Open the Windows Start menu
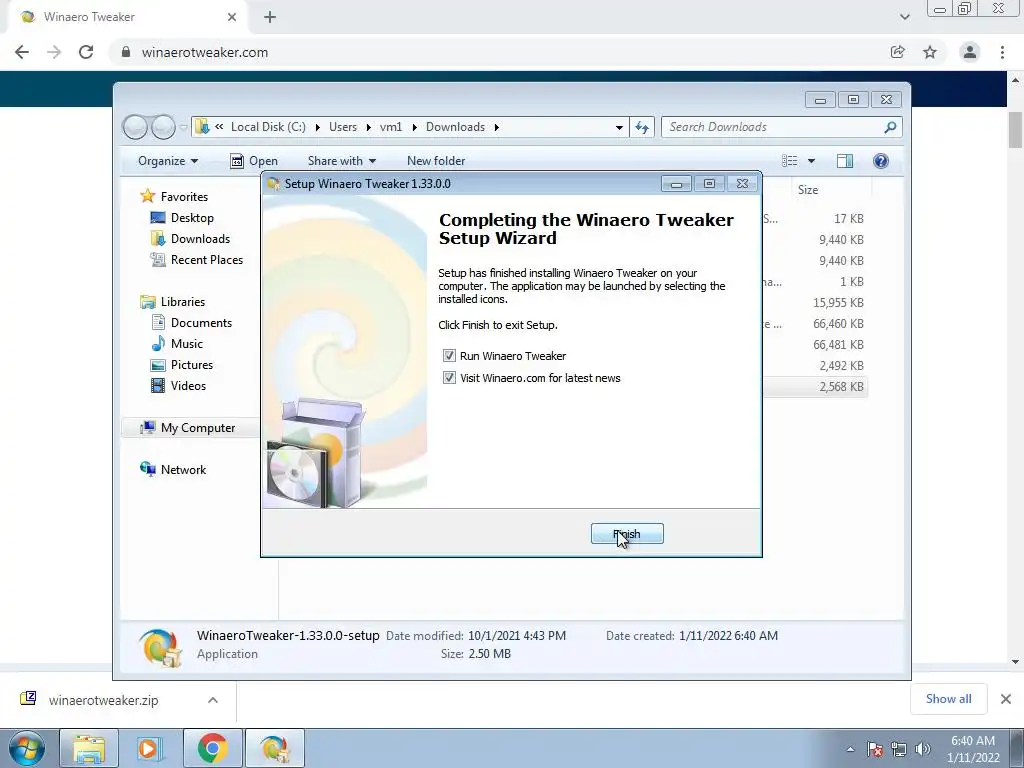Image resolution: width=1024 pixels, height=768 pixels. tap(27, 748)
